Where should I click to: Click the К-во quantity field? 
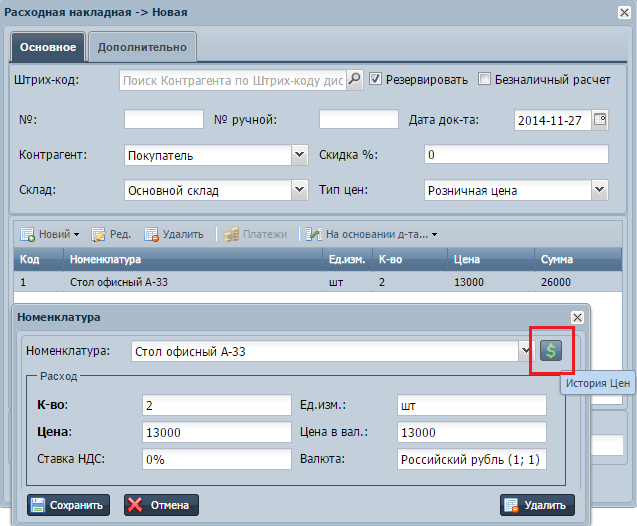217,405
